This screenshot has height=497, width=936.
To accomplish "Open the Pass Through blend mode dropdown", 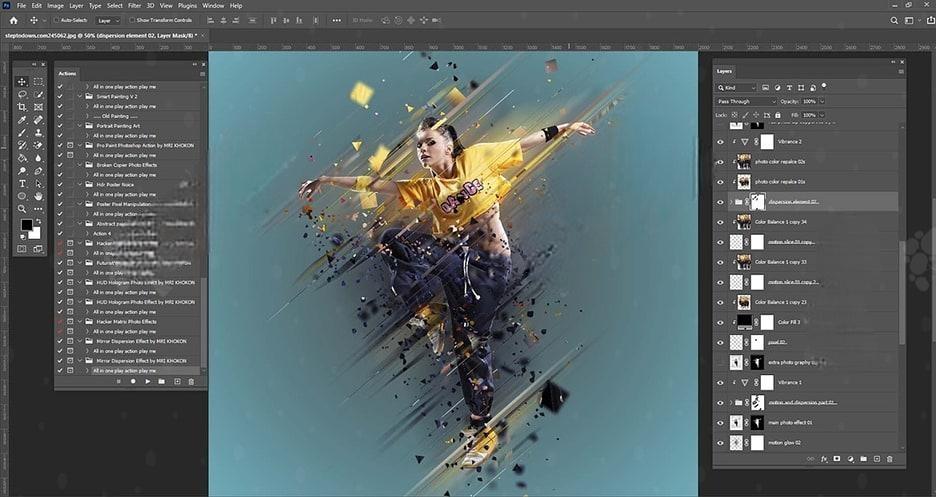I will (x=746, y=101).
